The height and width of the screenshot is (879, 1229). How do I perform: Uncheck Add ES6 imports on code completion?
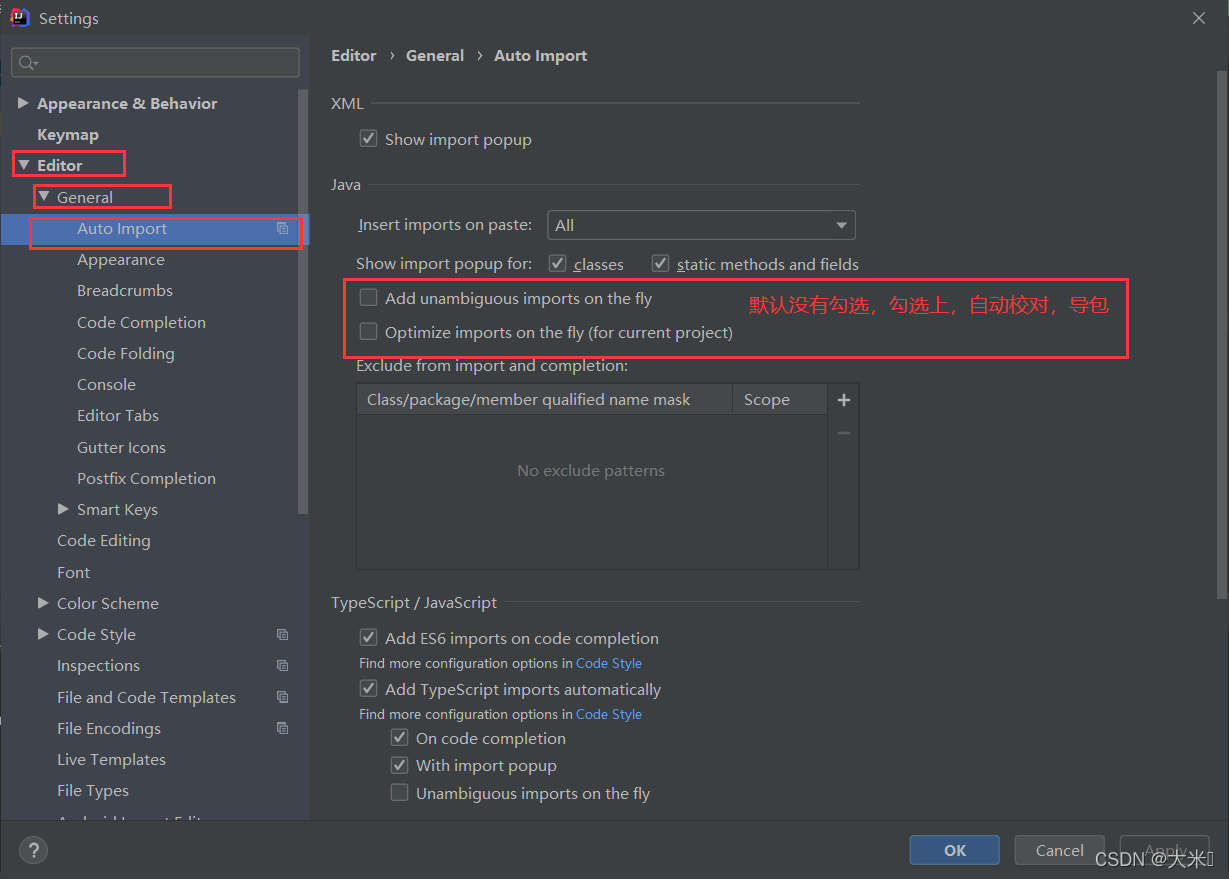click(x=368, y=638)
